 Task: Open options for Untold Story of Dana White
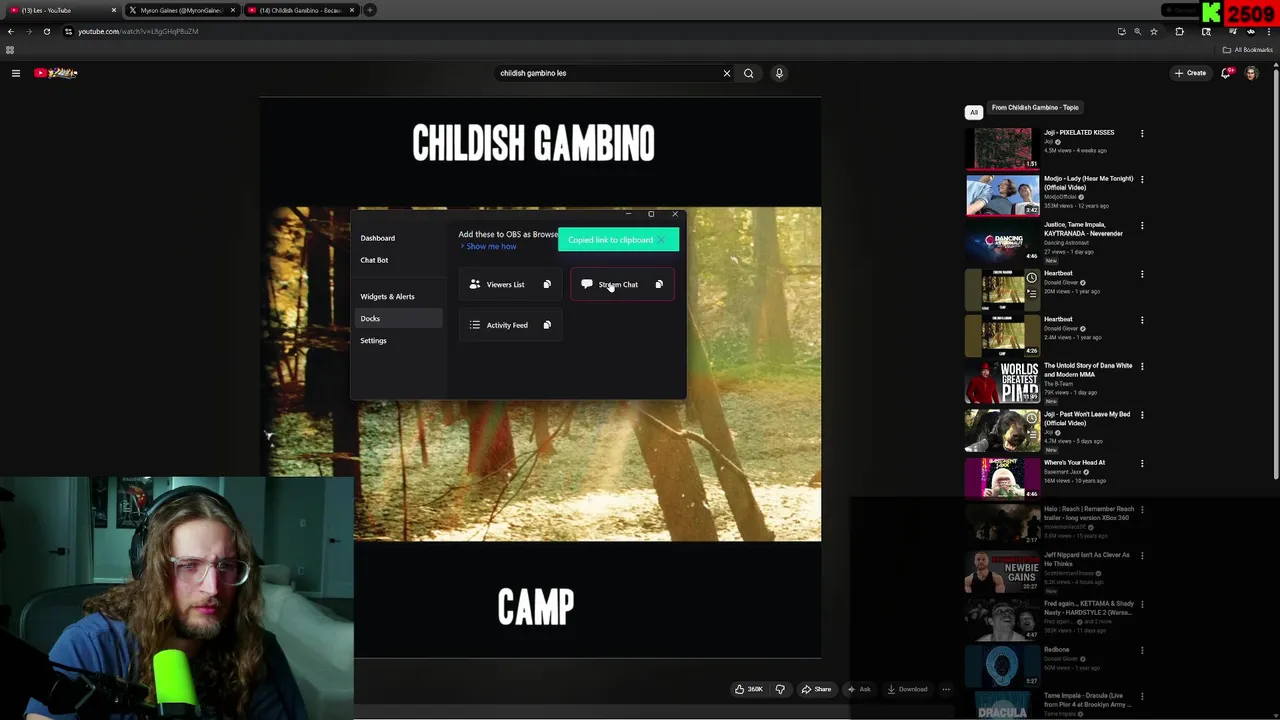(1142, 367)
